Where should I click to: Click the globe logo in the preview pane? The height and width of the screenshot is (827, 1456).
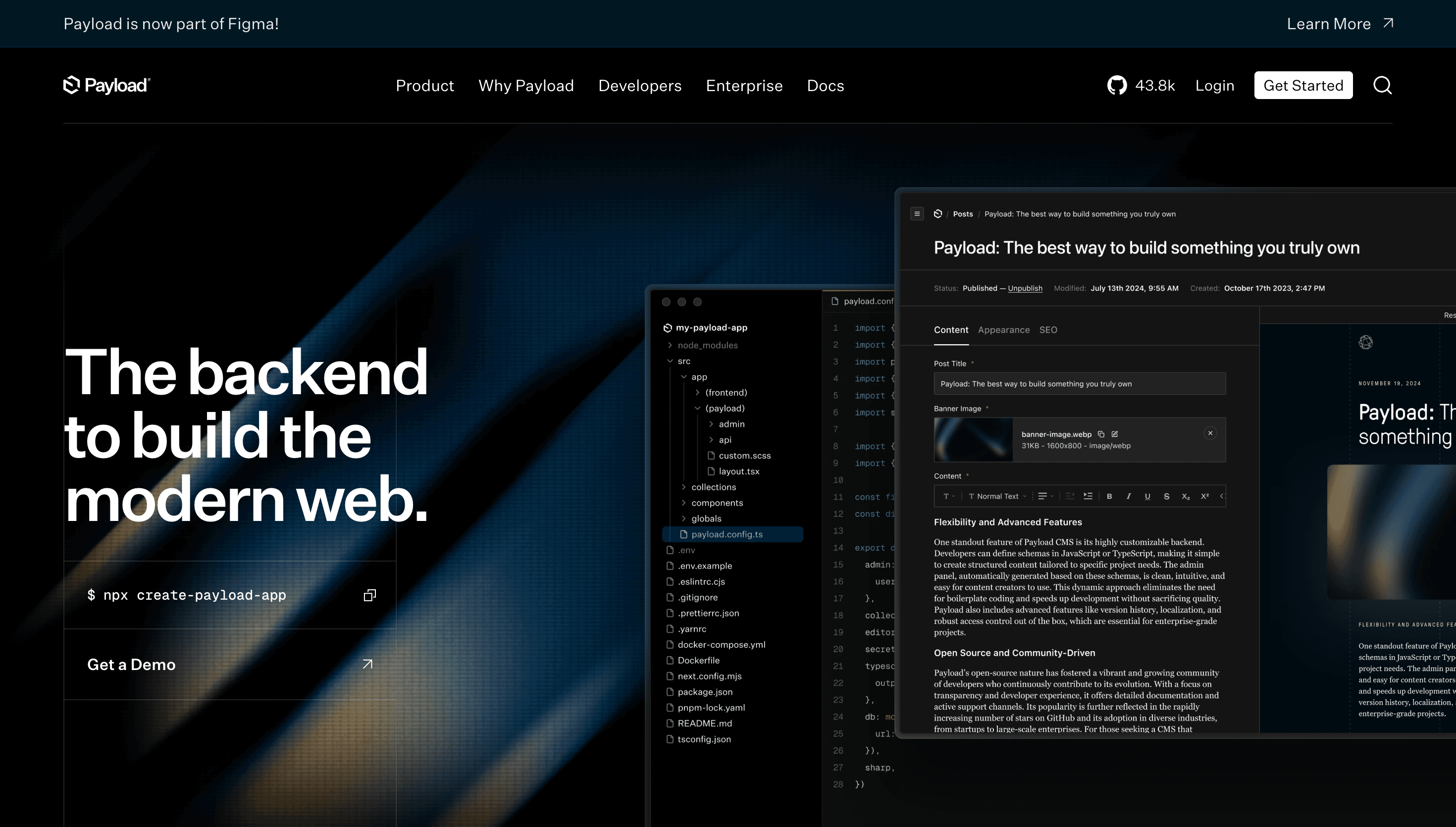point(1366,342)
